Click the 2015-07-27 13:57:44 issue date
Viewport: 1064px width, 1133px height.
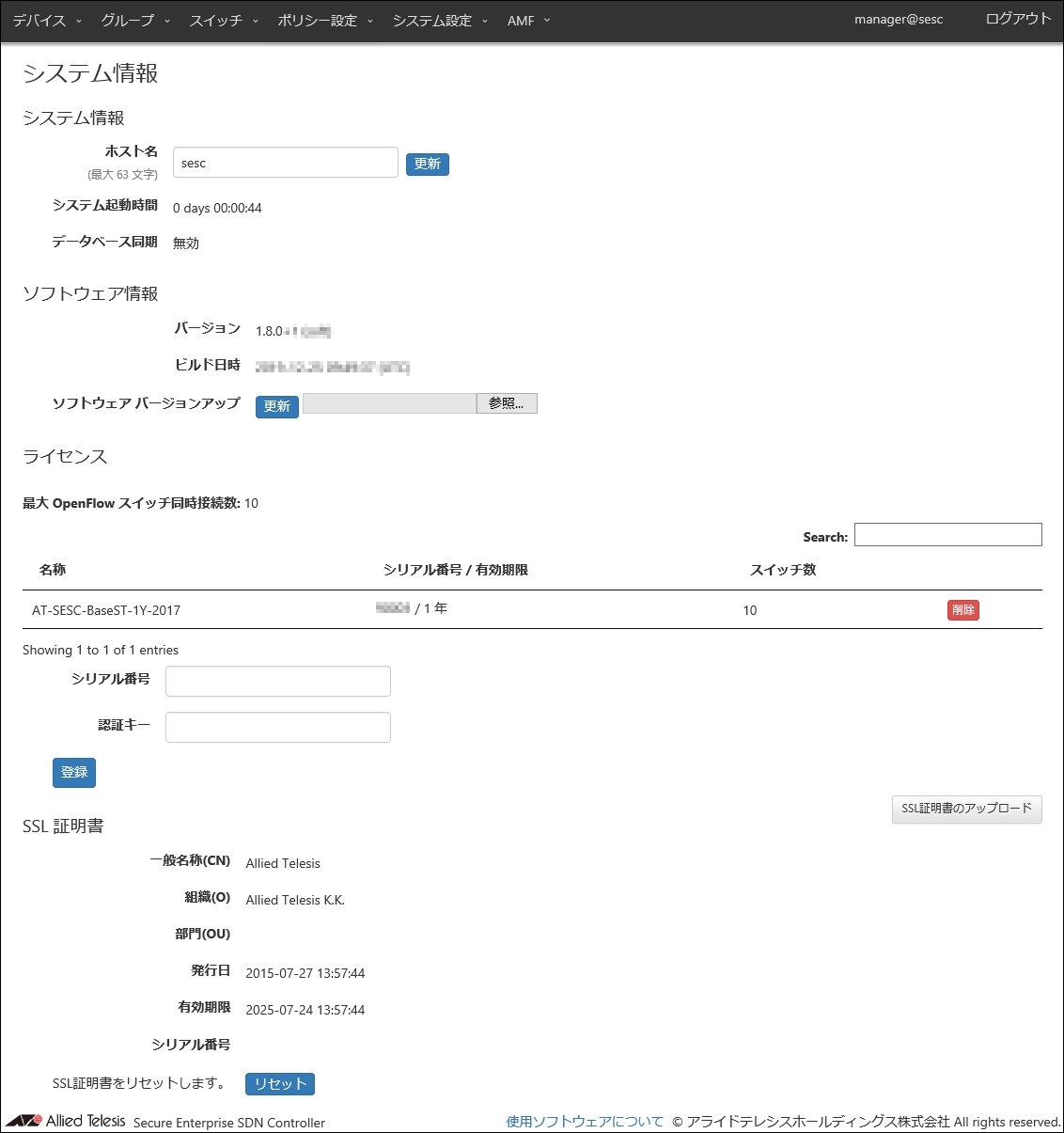point(305,973)
